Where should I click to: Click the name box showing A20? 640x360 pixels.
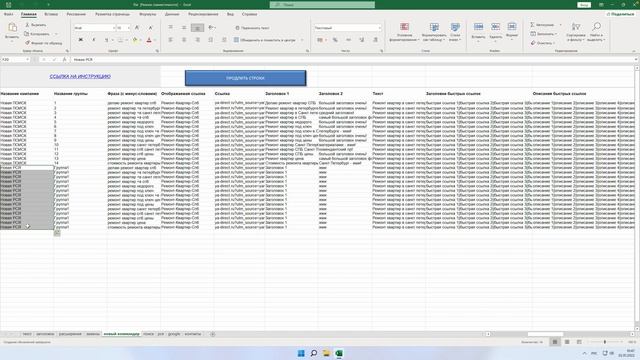tap(16, 60)
